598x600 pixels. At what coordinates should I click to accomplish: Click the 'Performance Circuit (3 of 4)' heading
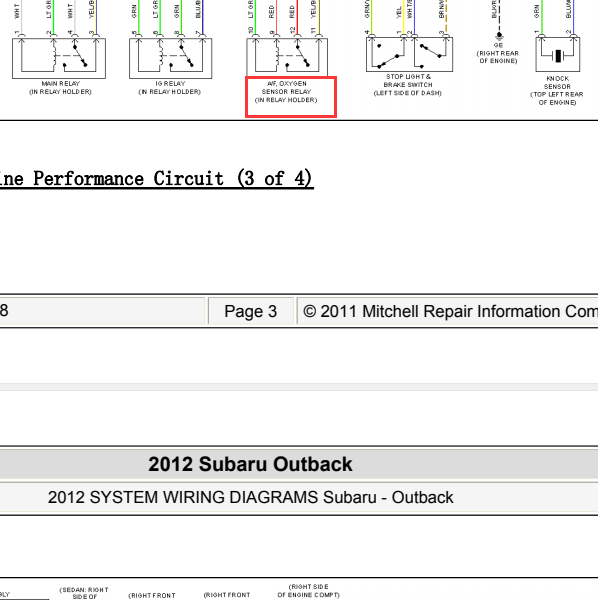(x=173, y=179)
